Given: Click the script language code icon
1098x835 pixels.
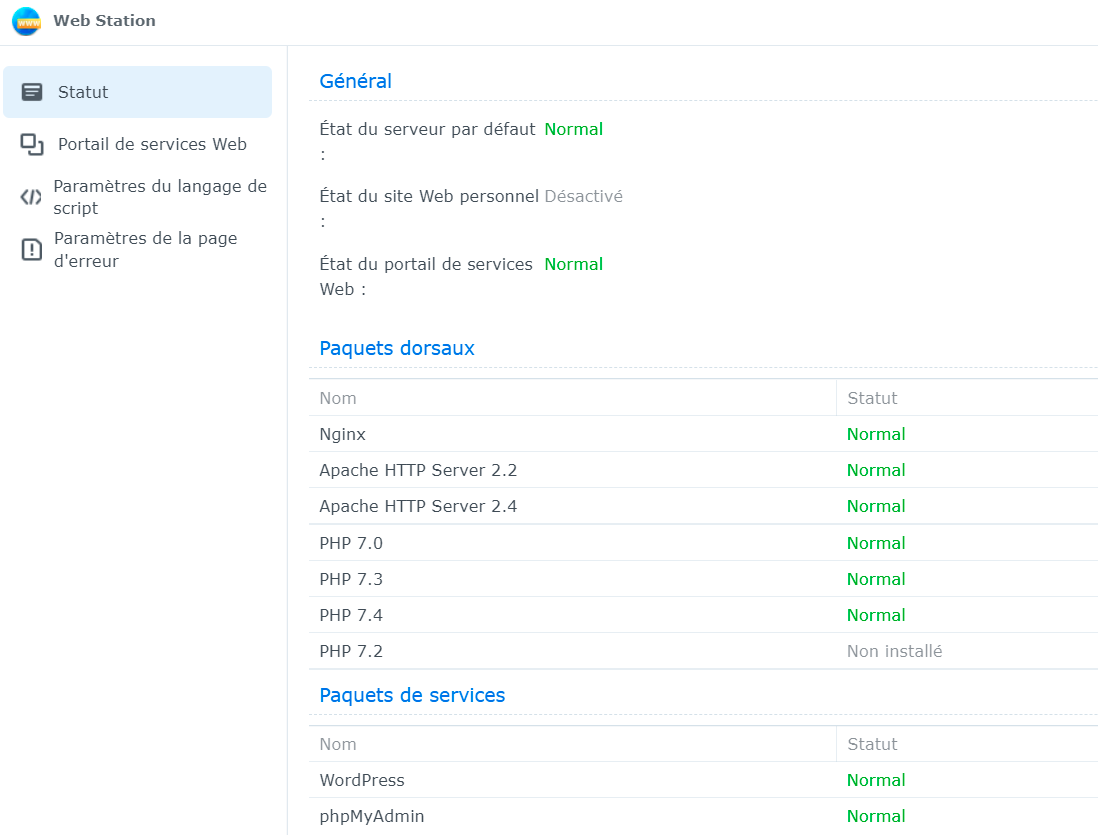Looking at the screenshot, I should pos(31,197).
